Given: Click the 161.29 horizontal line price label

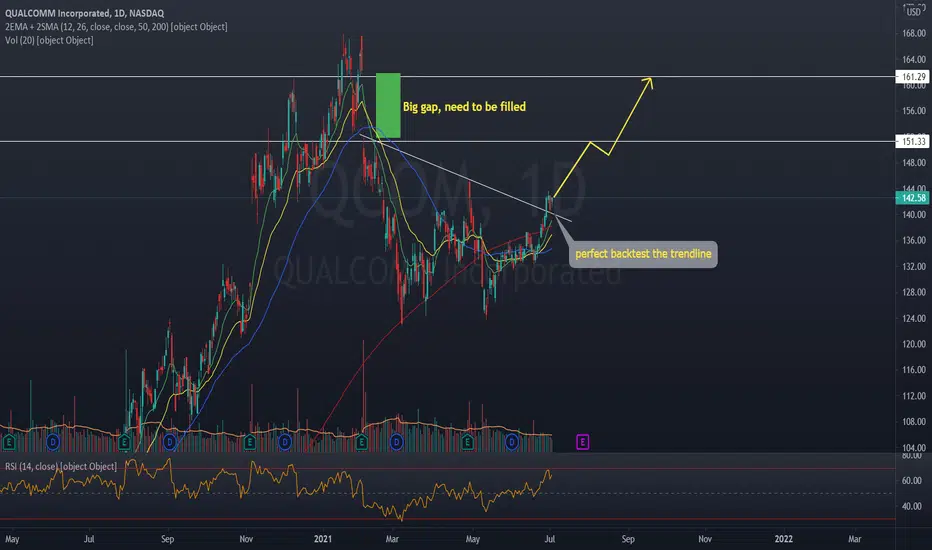Looking at the screenshot, I should point(913,77).
